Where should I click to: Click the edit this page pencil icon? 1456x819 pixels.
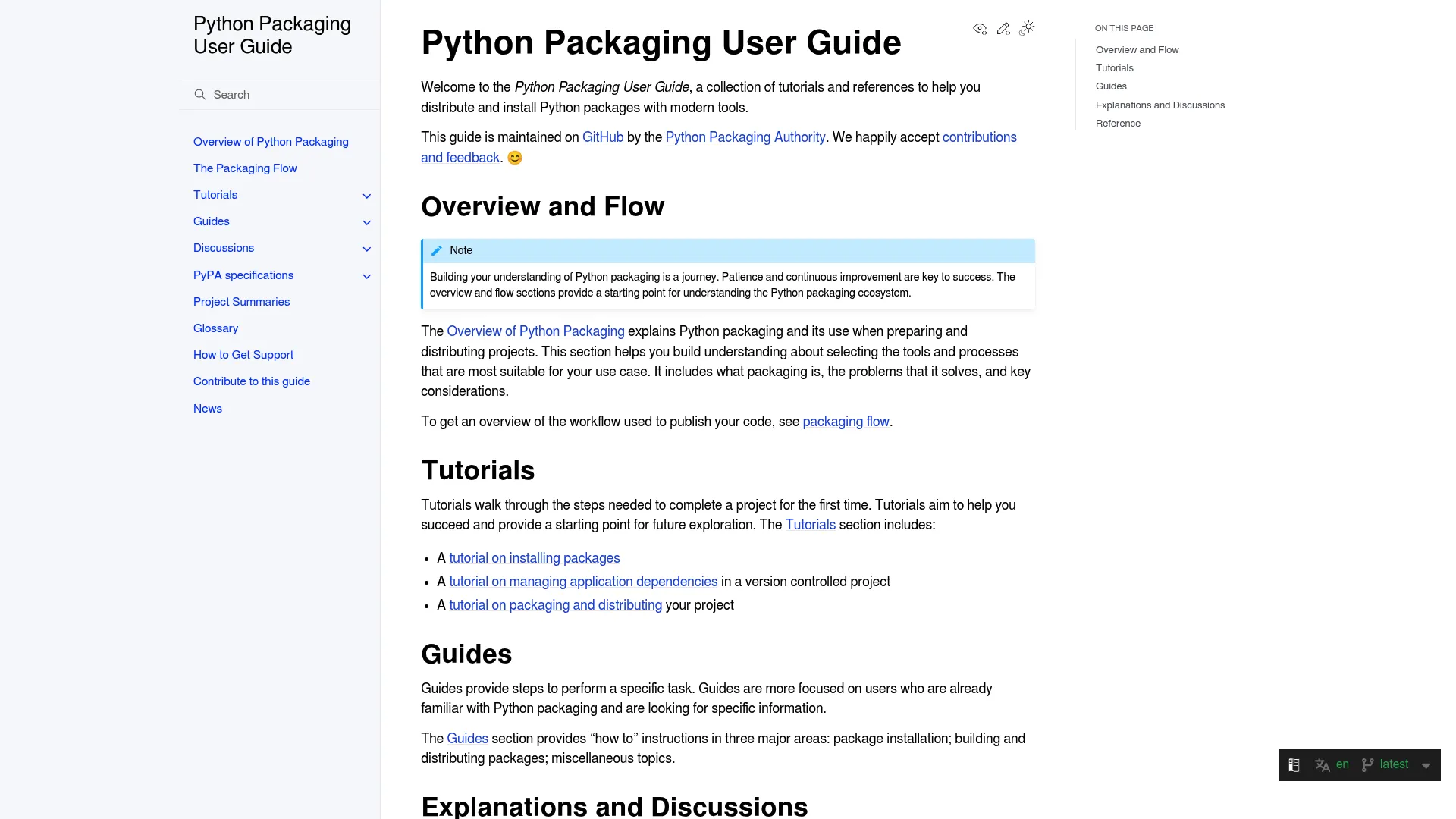pos(1003,29)
